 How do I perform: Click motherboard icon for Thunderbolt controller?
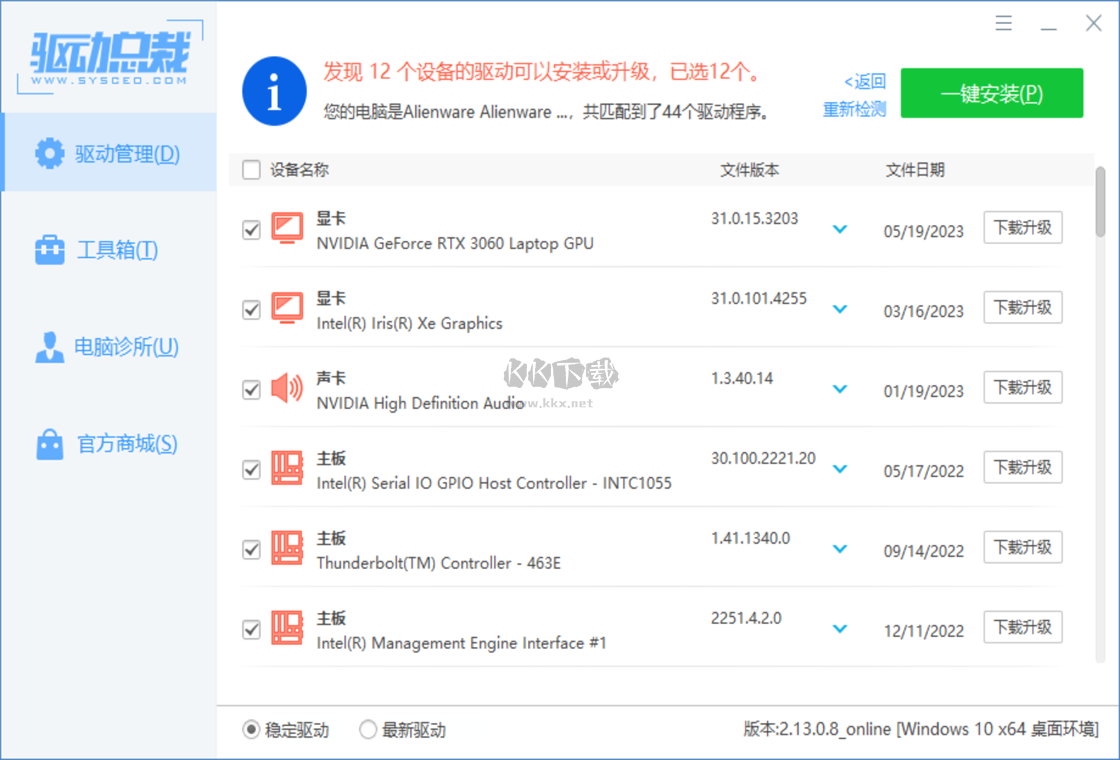(x=286, y=549)
